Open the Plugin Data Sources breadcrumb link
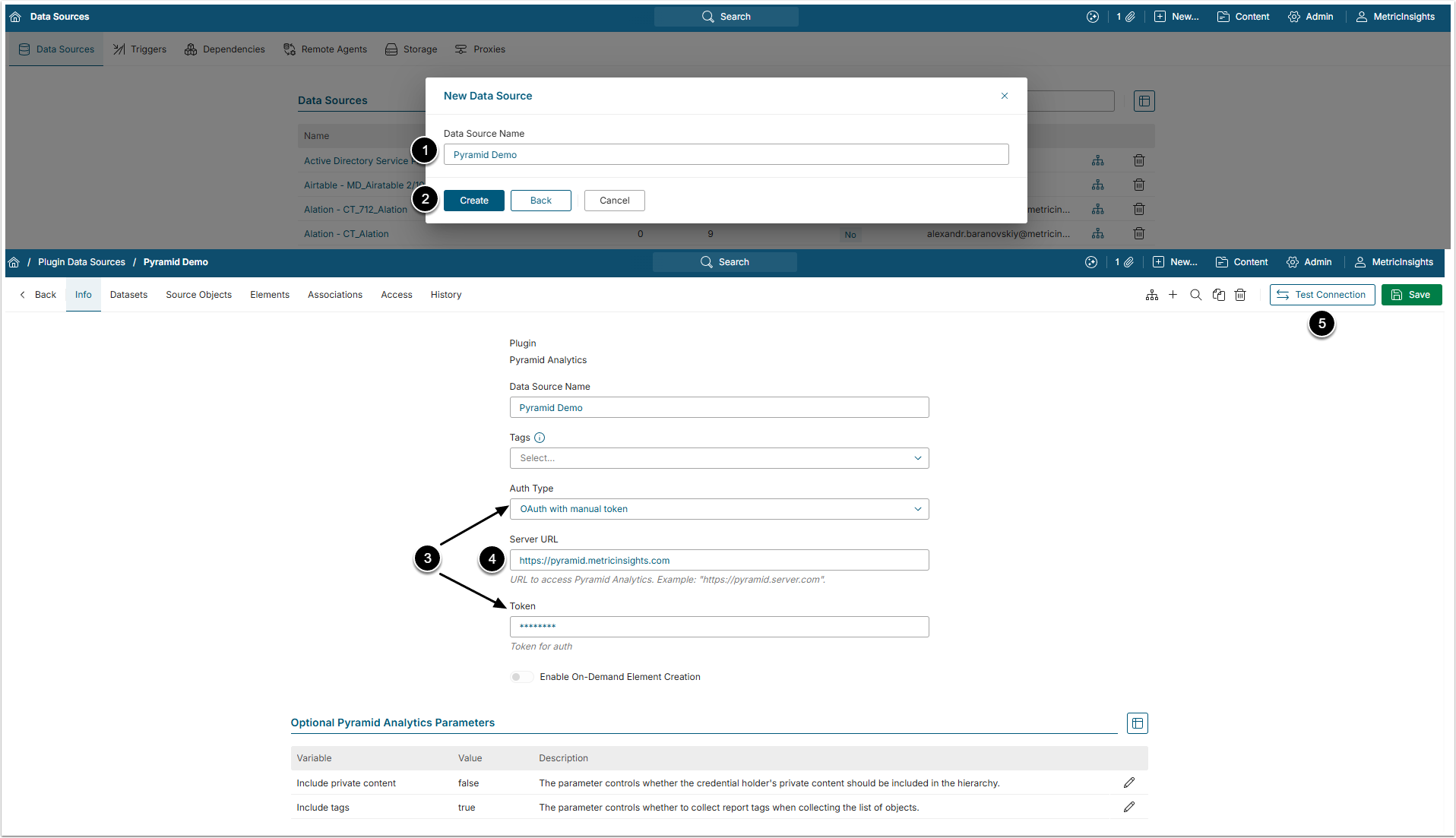The width and height of the screenshot is (1456, 838). [x=81, y=262]
